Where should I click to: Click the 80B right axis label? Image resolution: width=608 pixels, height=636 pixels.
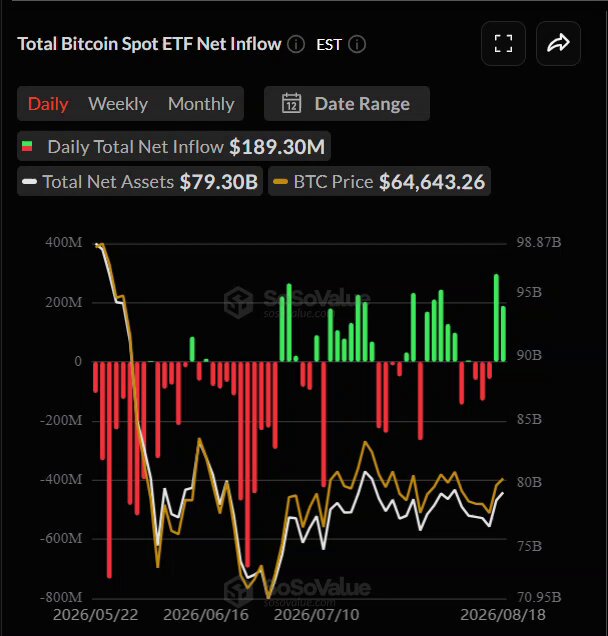[529, 482]
